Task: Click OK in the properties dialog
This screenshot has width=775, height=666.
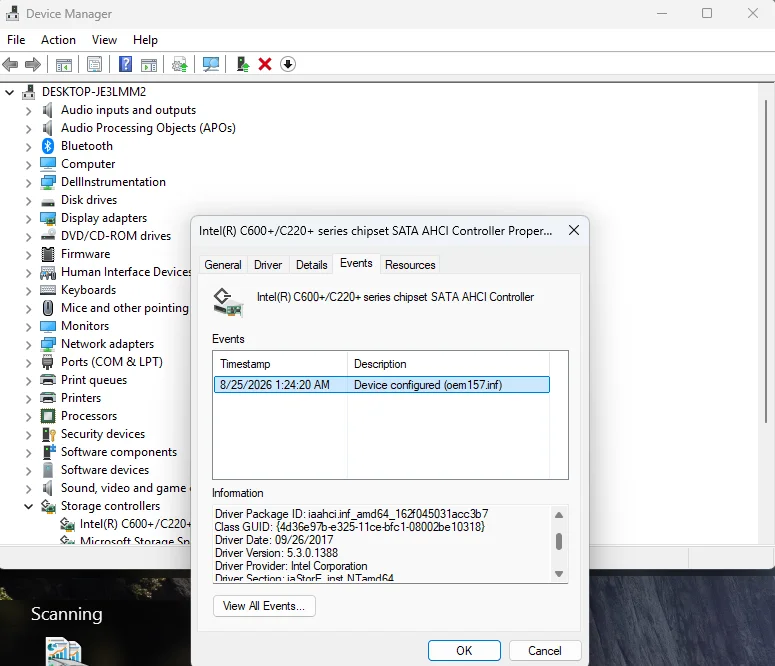Action: (x=464, y=651)
